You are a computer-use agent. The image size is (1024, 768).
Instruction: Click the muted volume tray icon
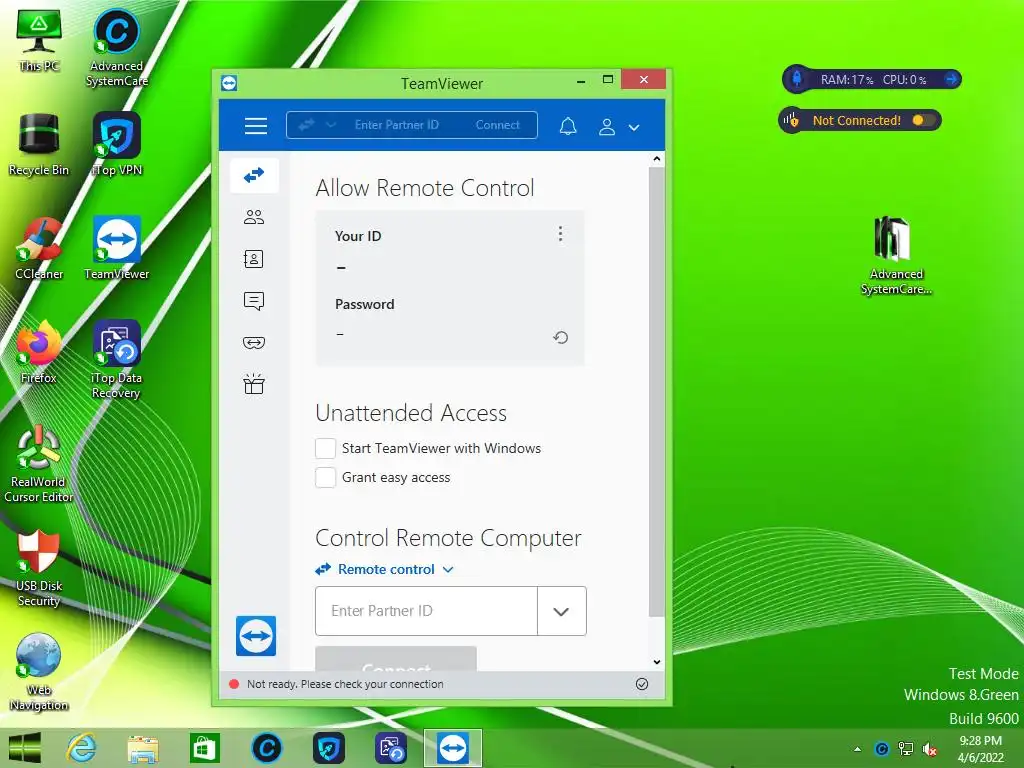click(x=930, y=749)
